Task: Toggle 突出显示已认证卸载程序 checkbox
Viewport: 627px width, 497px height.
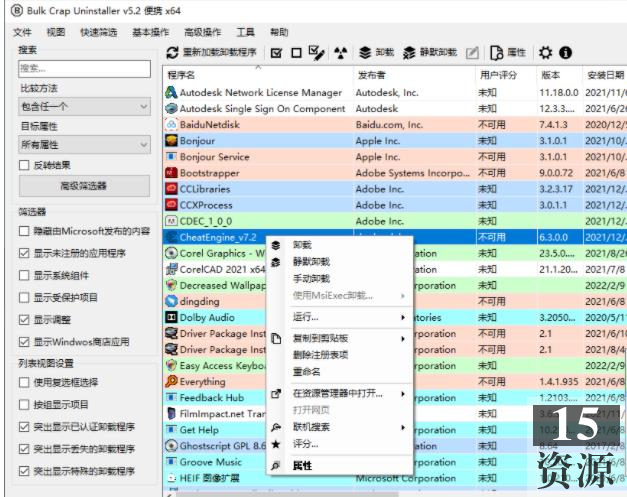Action: (24, 427)
